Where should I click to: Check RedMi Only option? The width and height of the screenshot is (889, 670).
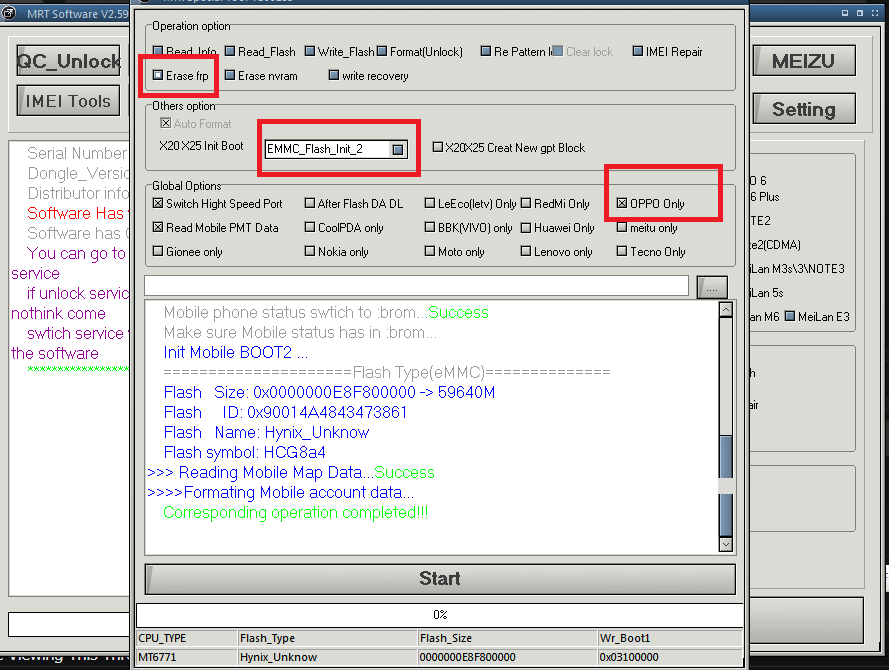(x=526, y=203)
